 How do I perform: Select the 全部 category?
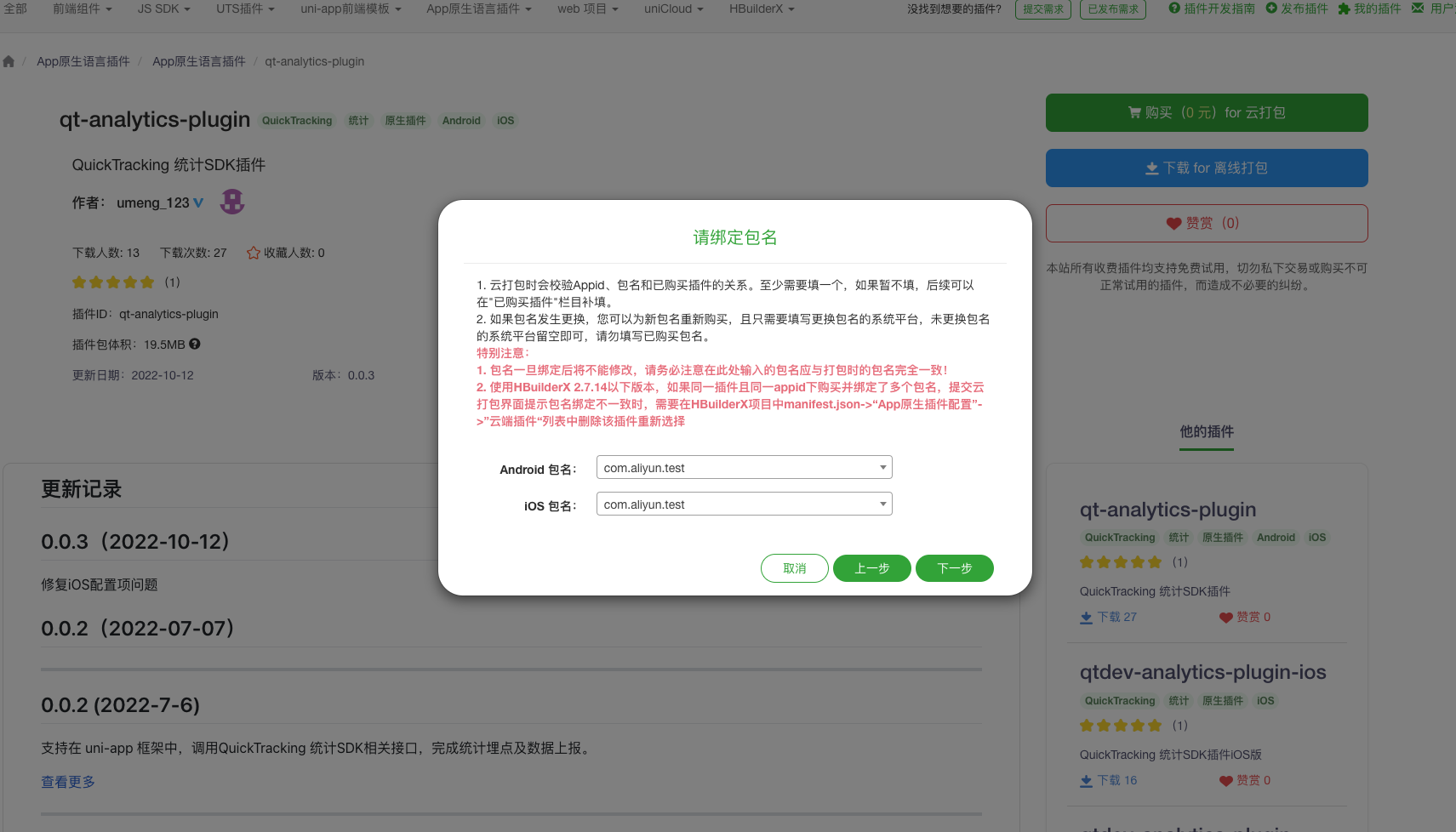coord(15,9)
